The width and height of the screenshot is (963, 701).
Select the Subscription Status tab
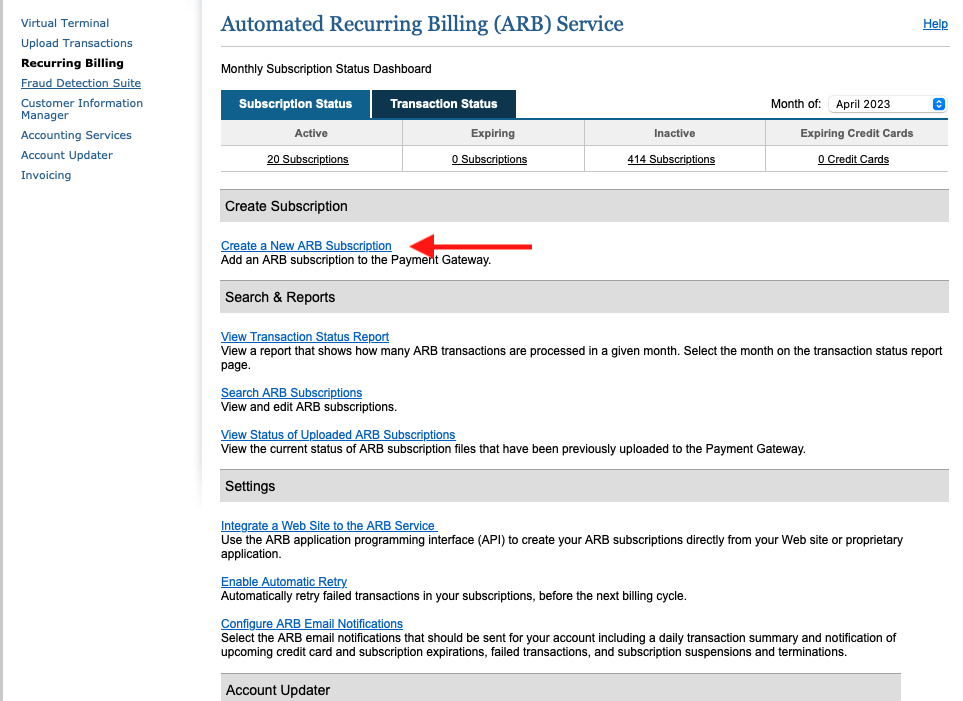295,104
